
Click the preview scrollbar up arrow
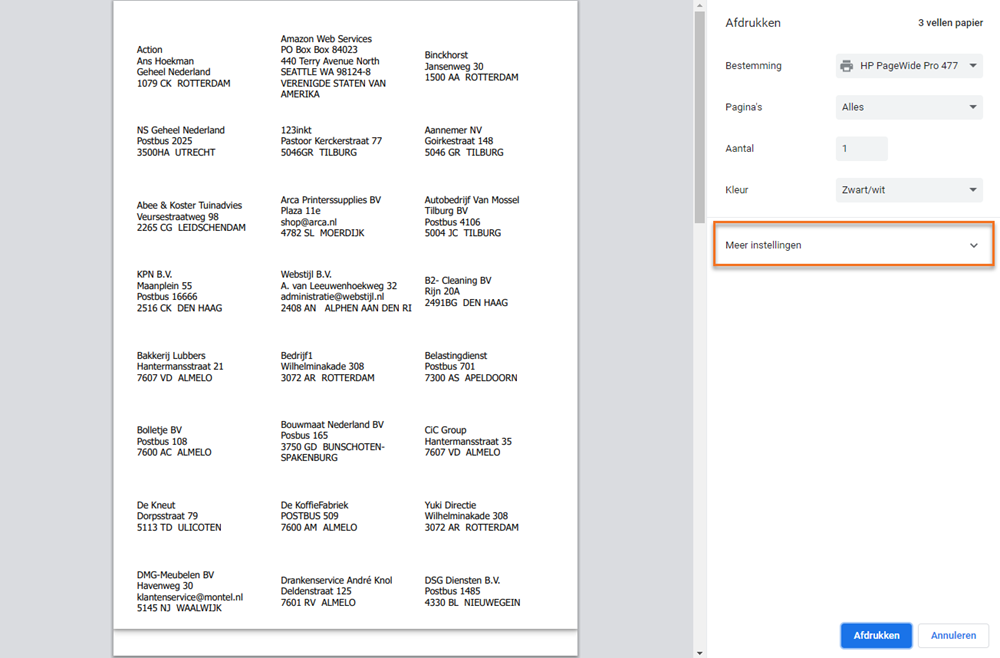click(700, 6)
